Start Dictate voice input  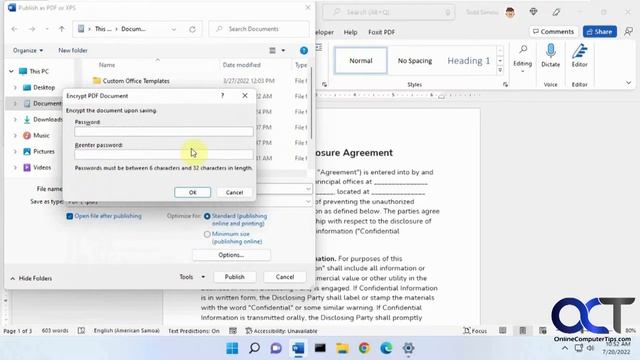(551, 56)
